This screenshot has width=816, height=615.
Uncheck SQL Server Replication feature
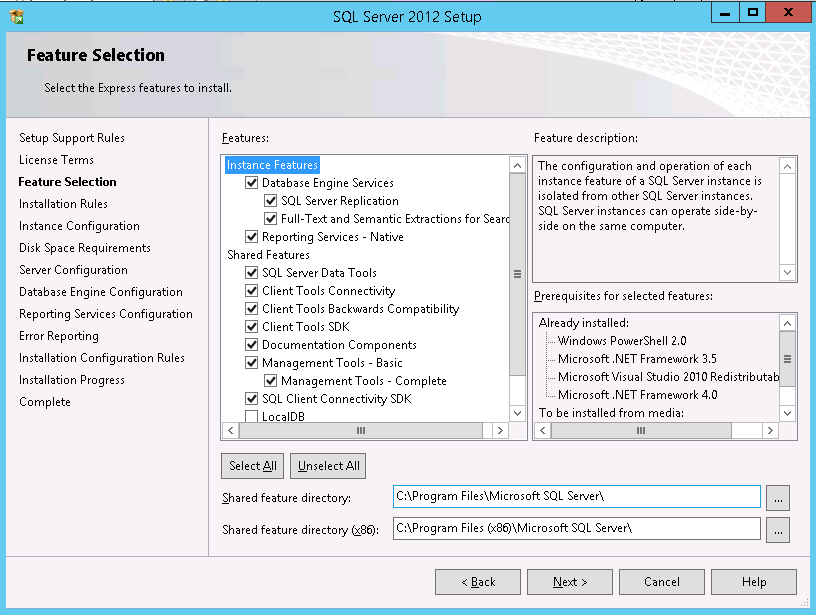coord(271,201)
